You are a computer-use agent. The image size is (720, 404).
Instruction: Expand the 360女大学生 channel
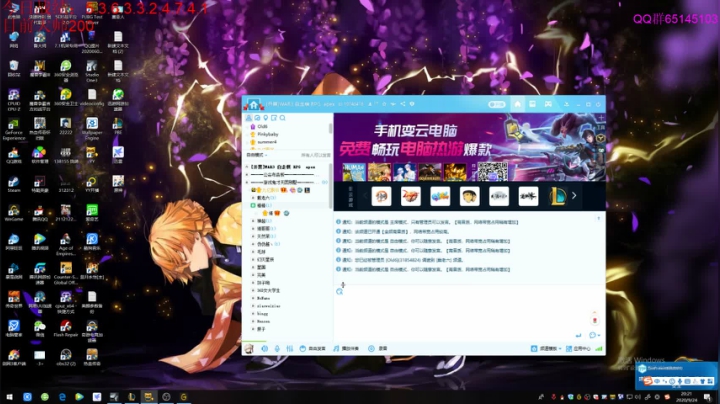pyautogui.click(x=253, y=290)
